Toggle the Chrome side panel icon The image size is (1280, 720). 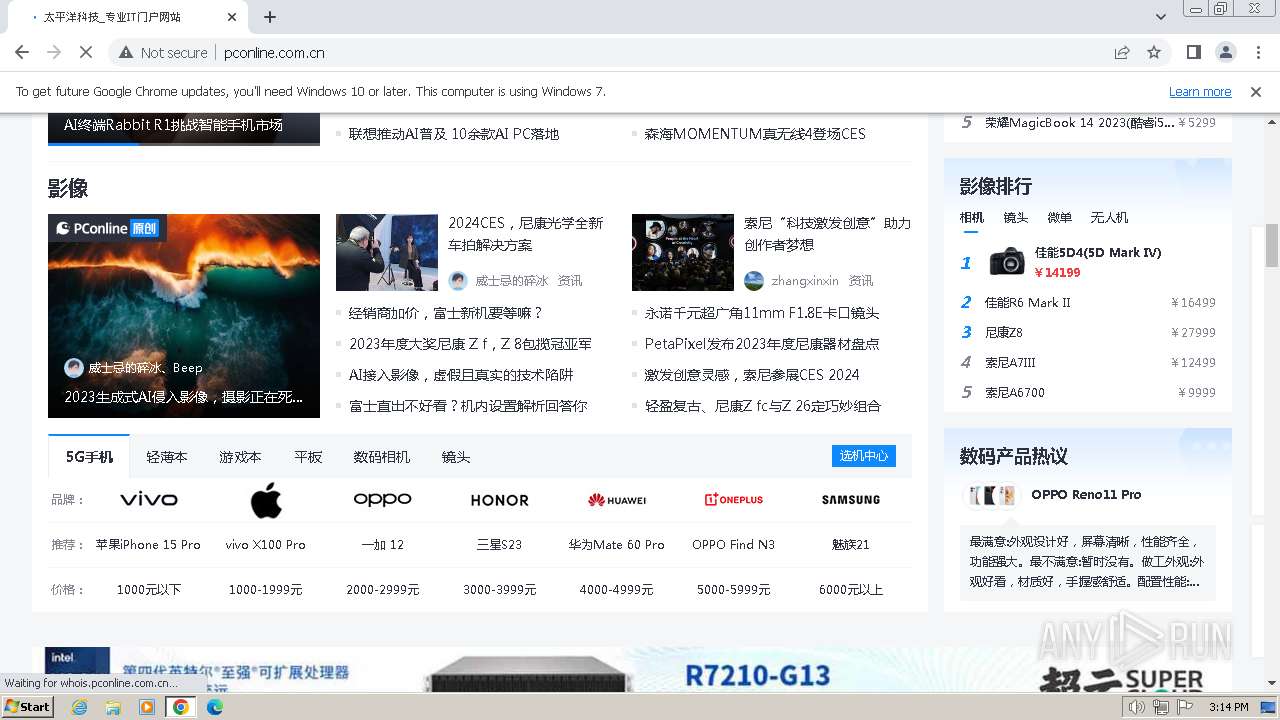pos(1193,52)
